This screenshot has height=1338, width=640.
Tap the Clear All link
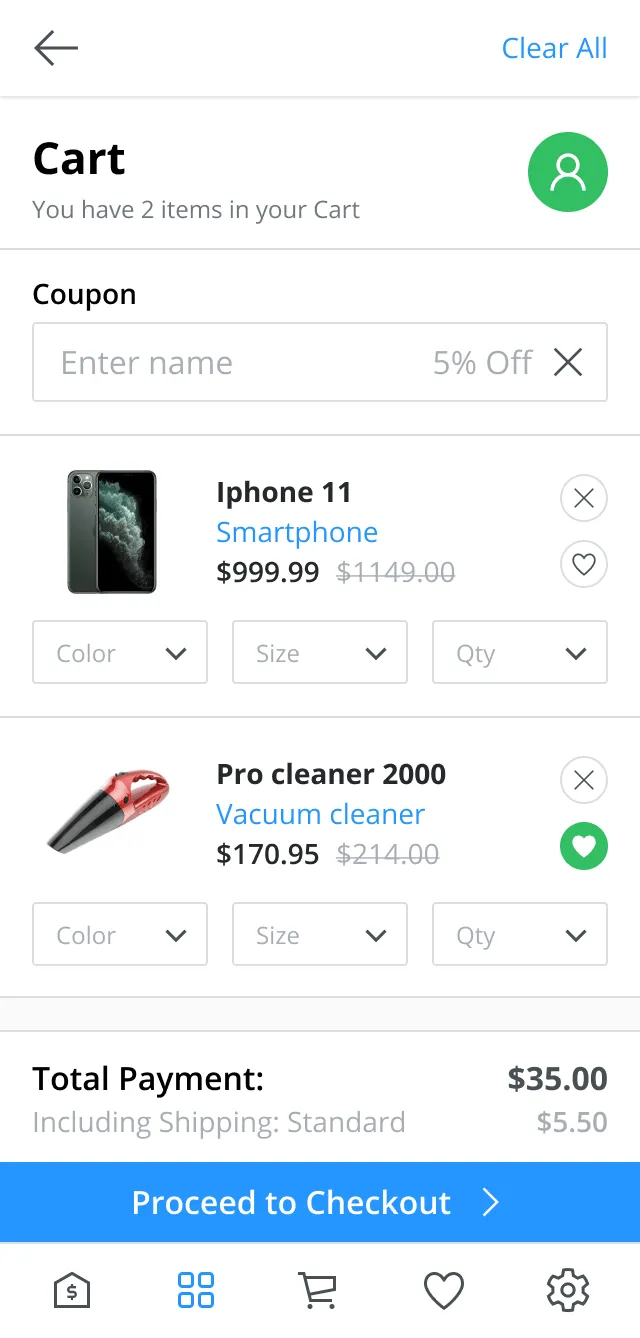554,48
